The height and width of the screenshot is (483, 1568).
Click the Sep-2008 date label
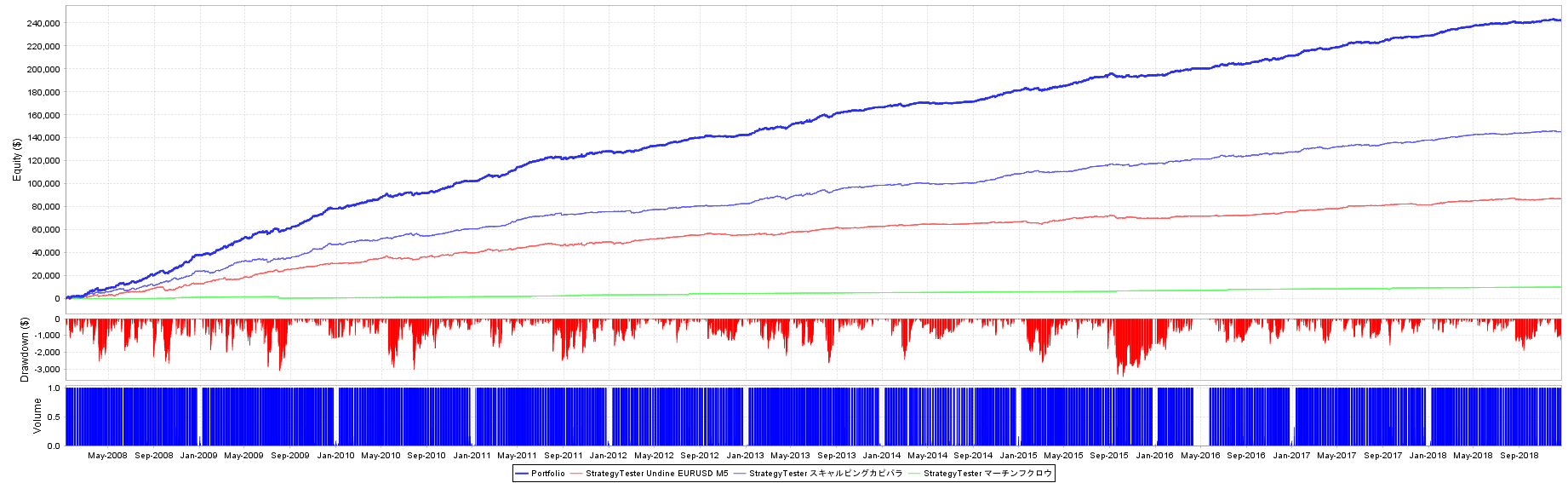click(x=154, y=455)
